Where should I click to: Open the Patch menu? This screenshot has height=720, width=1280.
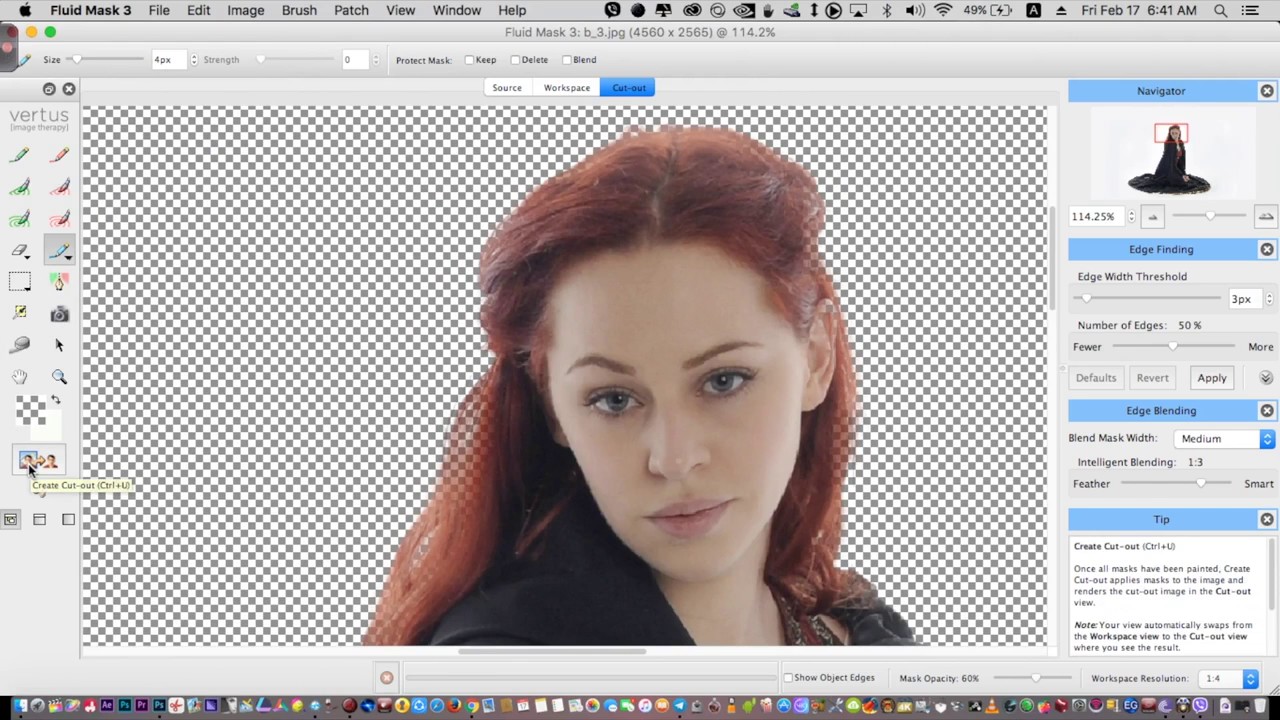[351, 10]
